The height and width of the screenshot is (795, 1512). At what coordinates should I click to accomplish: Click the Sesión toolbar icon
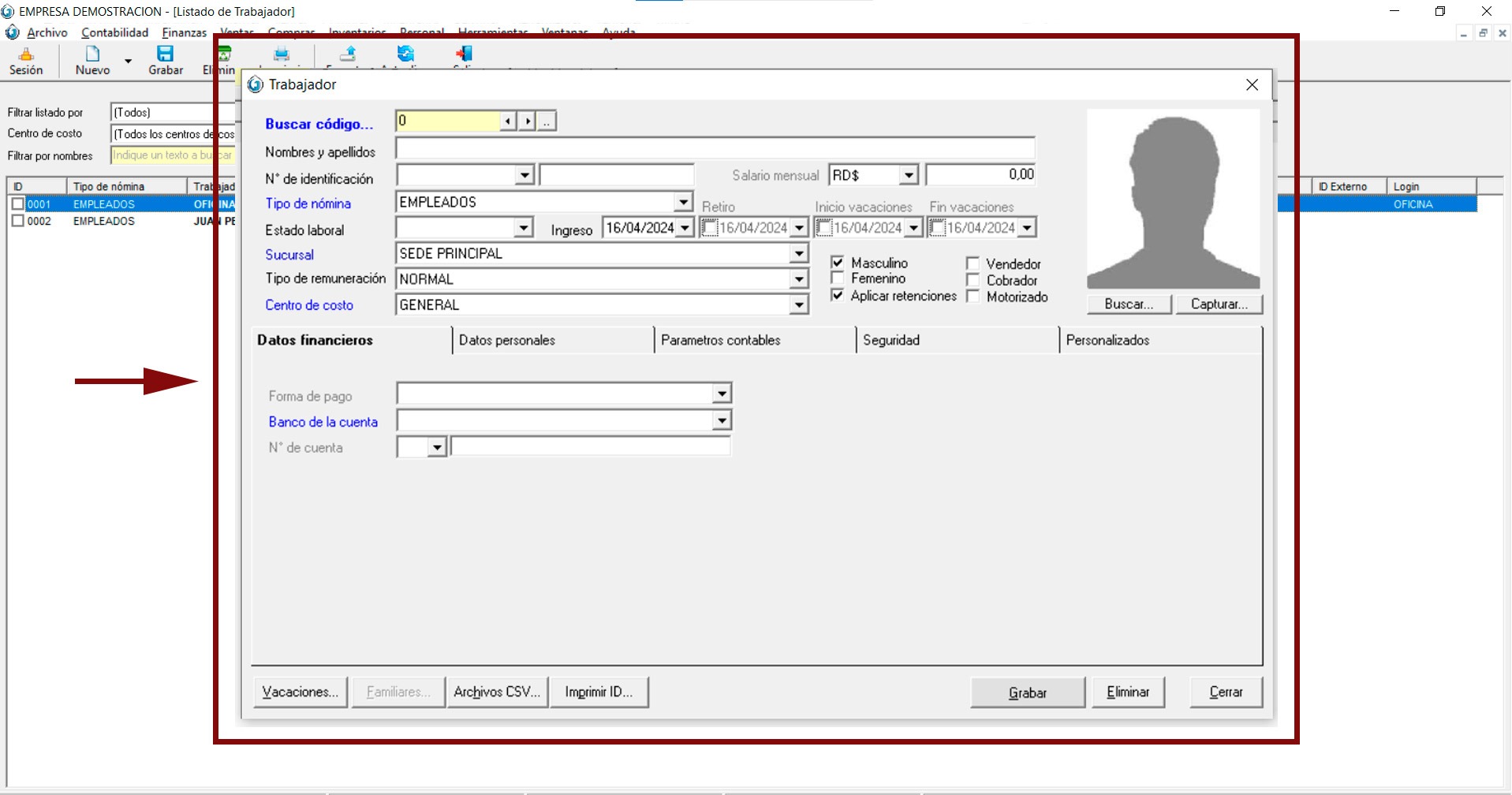[26, 54]
